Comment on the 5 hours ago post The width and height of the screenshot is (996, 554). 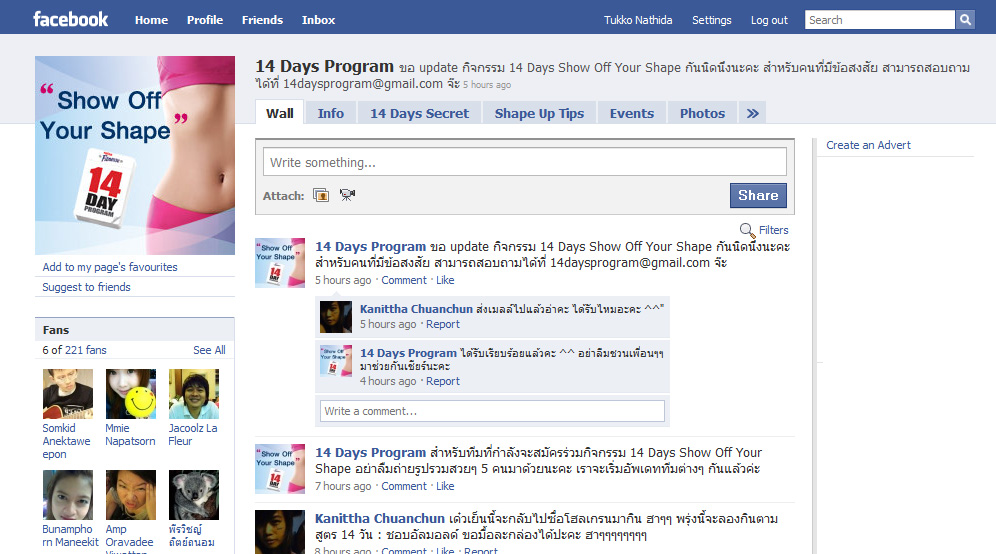(x=404, y=280)
